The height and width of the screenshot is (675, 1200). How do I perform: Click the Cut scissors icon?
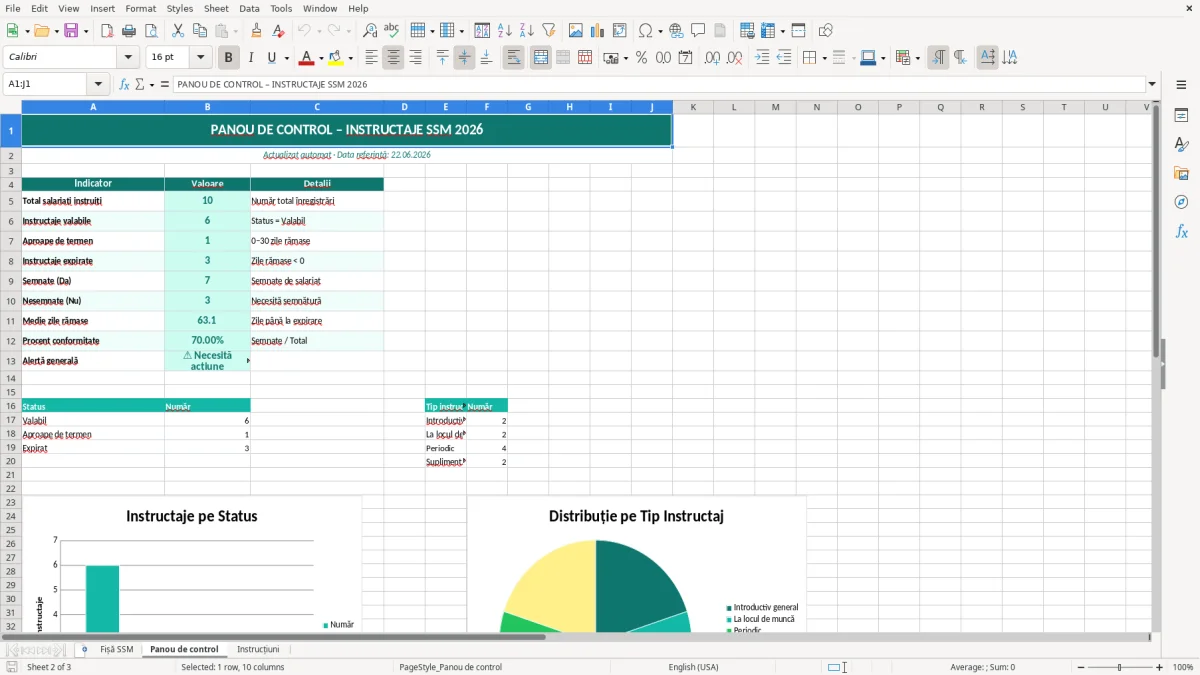pyautogui.click(x=178, y=31)
